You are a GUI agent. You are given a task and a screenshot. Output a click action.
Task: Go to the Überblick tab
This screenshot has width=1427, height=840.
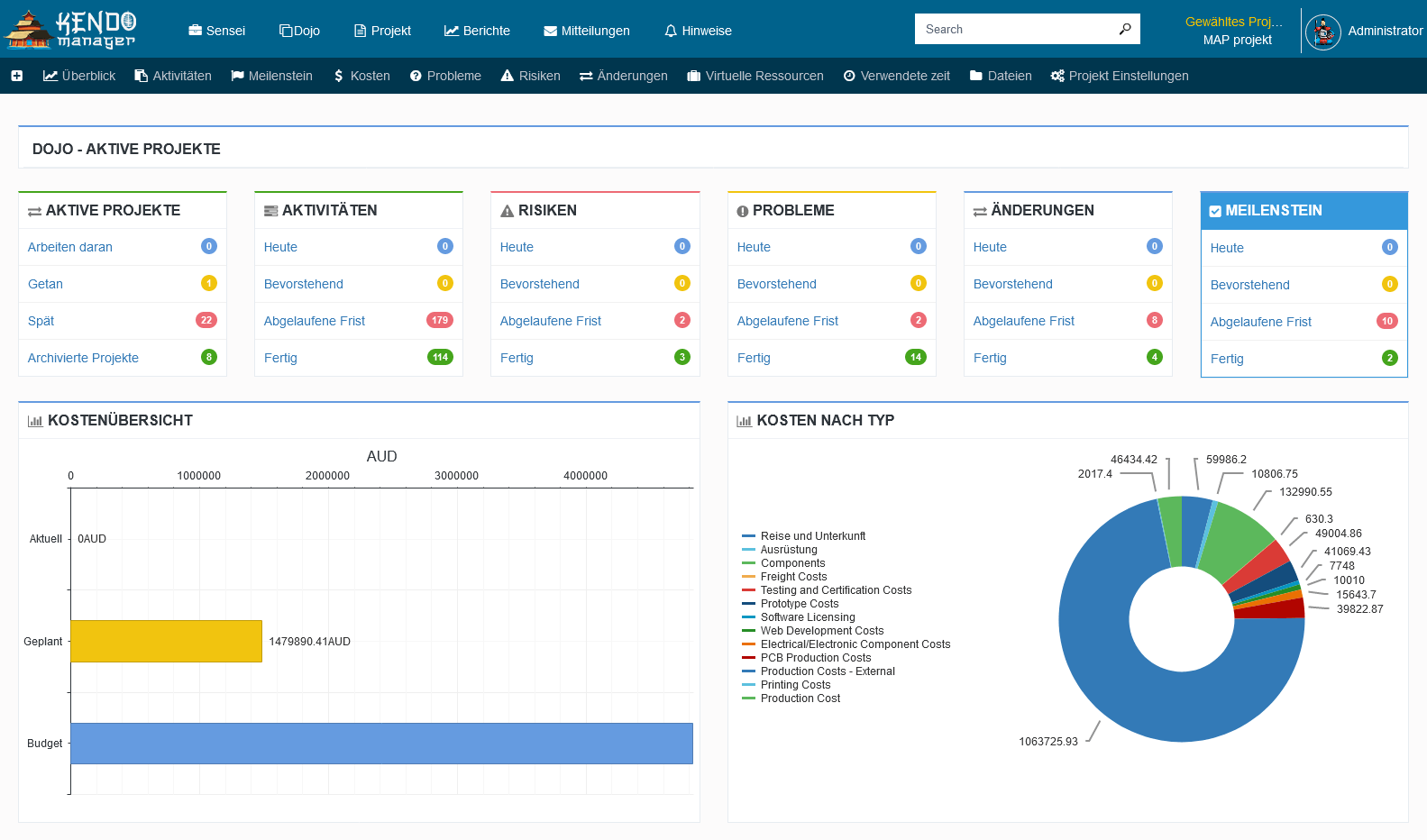(x=79, y=76)
